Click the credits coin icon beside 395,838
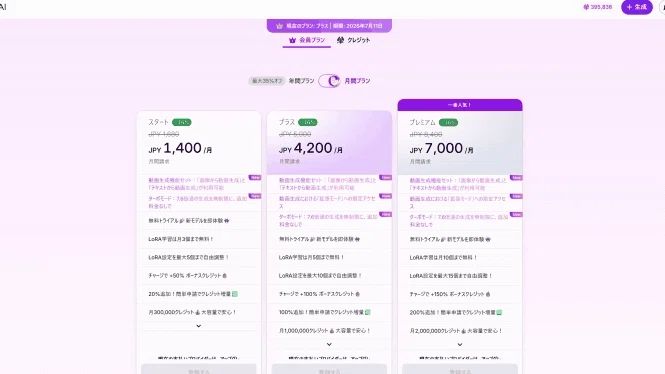Image resolution: width=665 pixels, height=374 pixels. click(x=586, y=7)
